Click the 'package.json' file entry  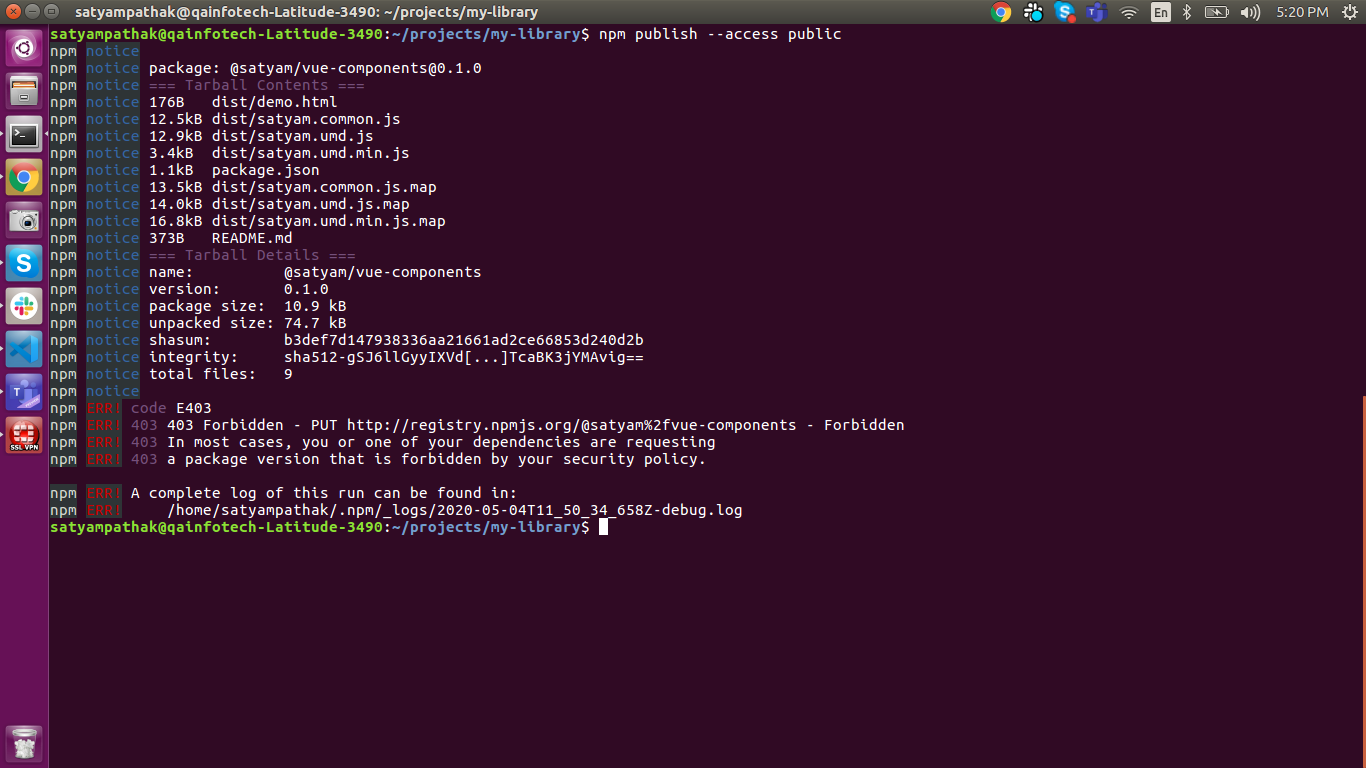pyautogui.click(x=265, y=170)
